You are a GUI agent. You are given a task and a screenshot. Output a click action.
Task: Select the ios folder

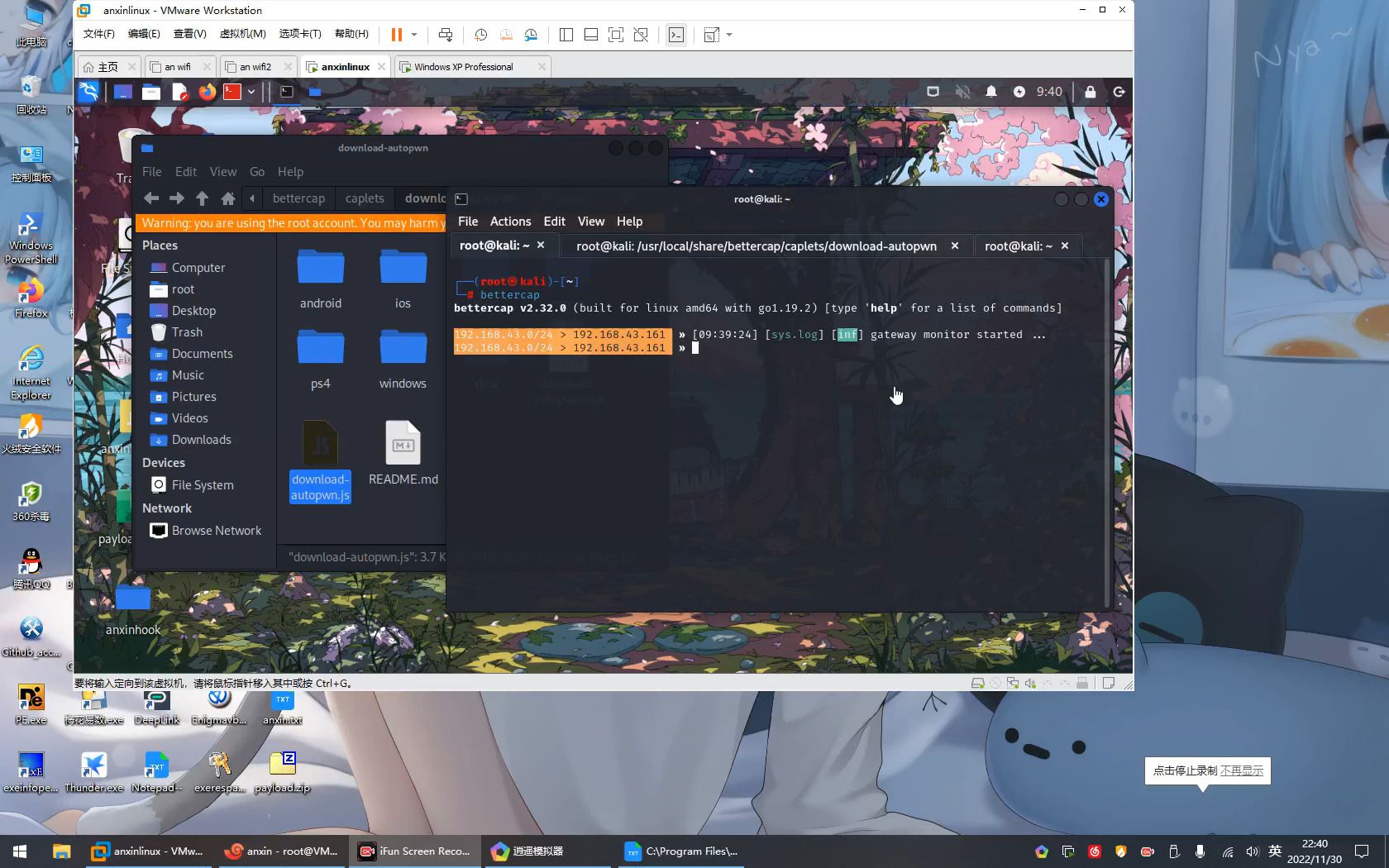click(x=403, y=279)
